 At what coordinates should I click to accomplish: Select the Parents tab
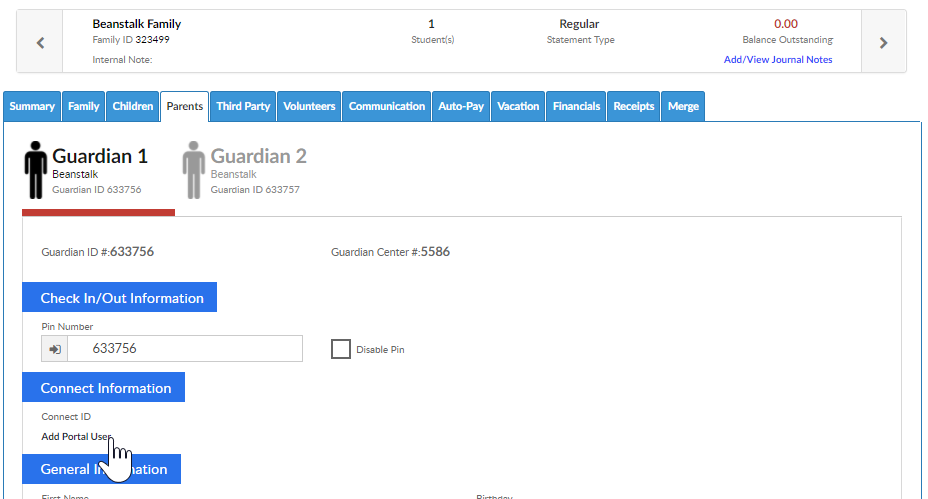click(185, 107)
